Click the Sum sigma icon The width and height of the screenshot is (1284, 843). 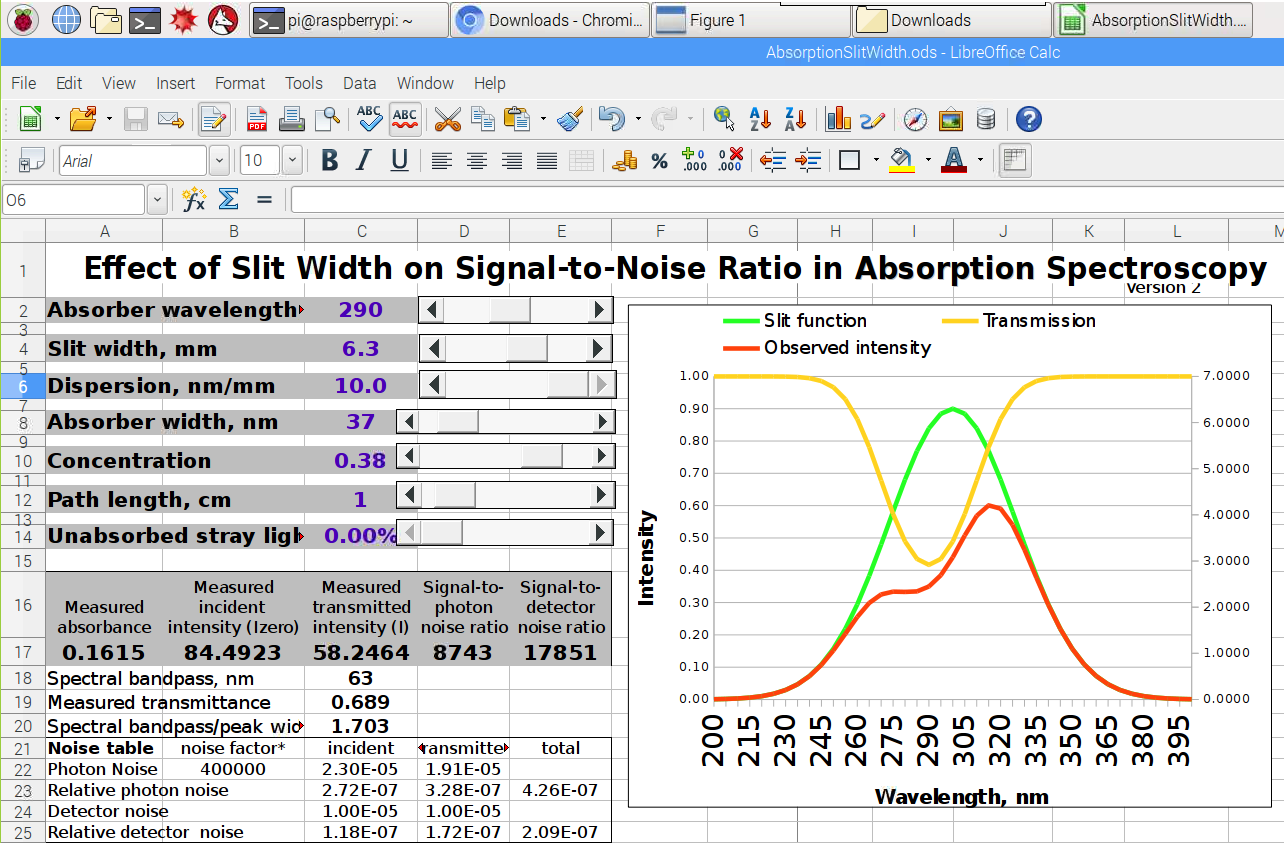click(x=229, y=200)
